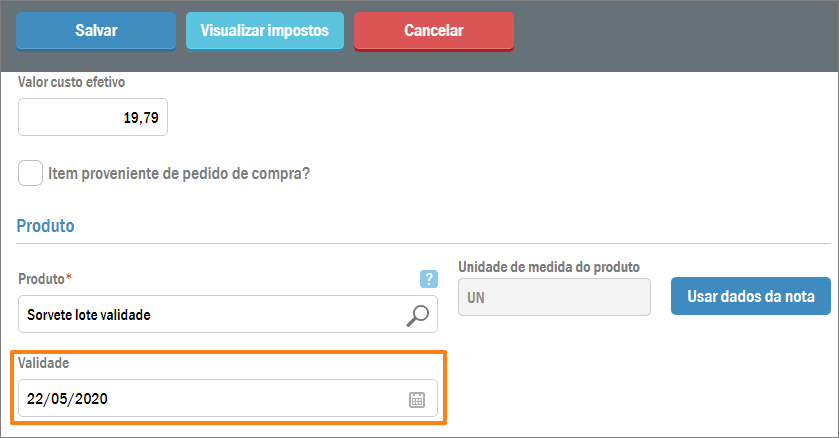This screenshot has height=438, width=839.
Task: Click the Usar dados da nota button
Action: pyautogui.click(x=750, y=296)
